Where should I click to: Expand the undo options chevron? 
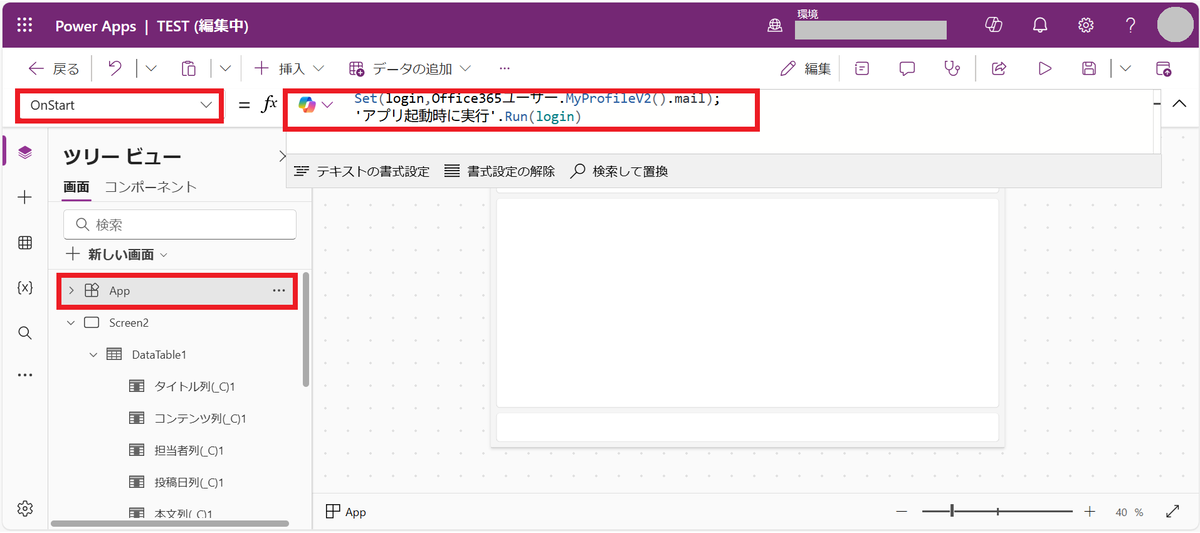point(151,69)
